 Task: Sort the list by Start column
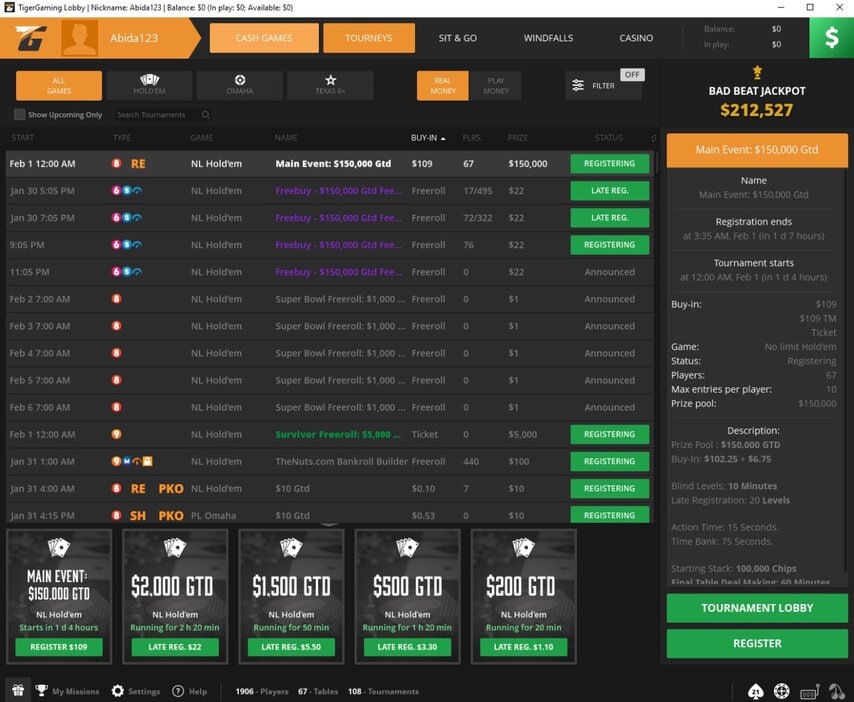click(22, 138)
